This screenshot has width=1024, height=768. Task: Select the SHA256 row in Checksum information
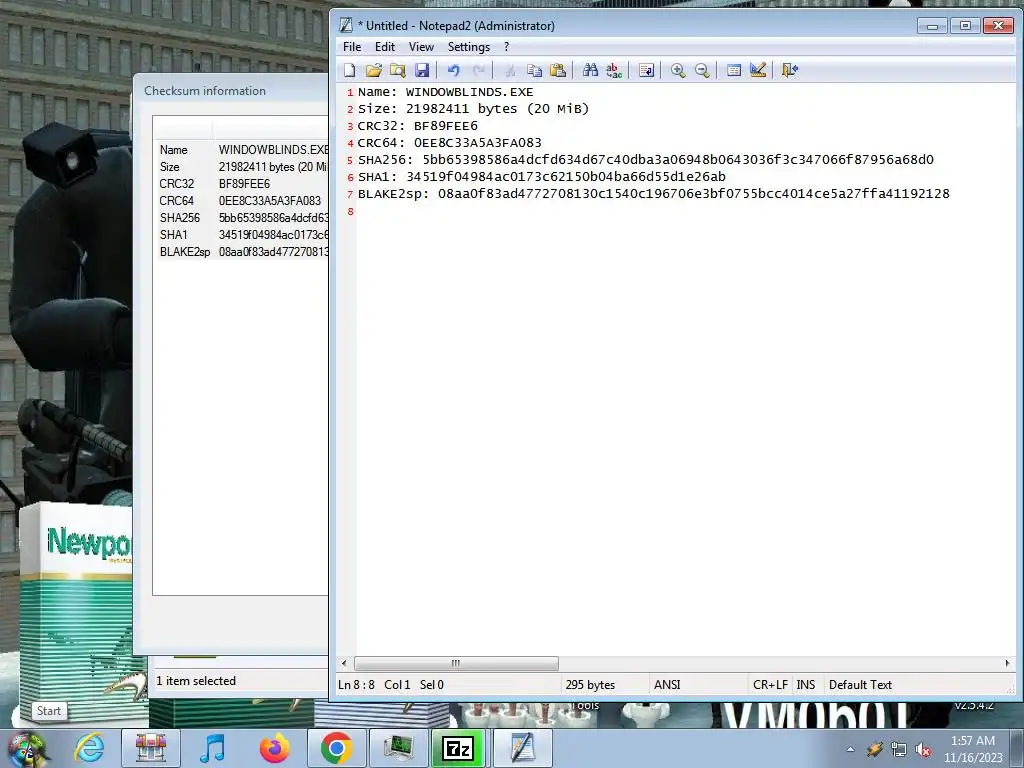(x=243, y=218)
